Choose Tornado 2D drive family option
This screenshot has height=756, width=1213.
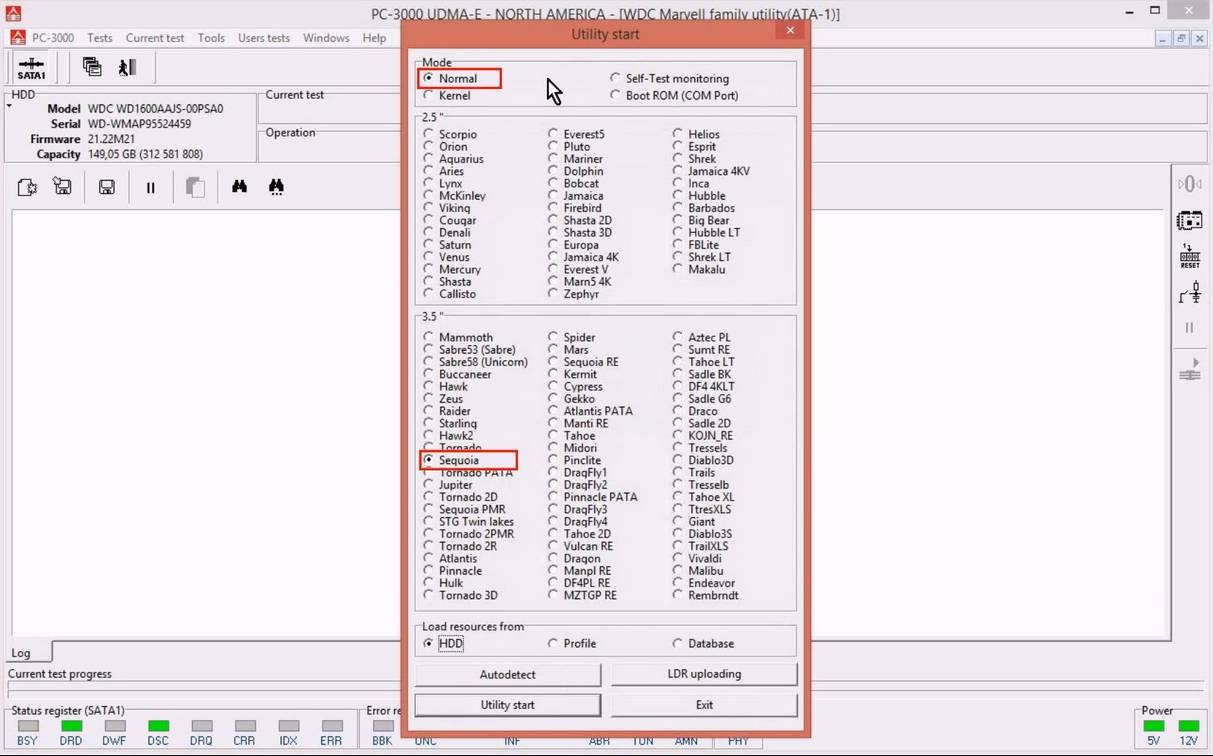[429, 497]
